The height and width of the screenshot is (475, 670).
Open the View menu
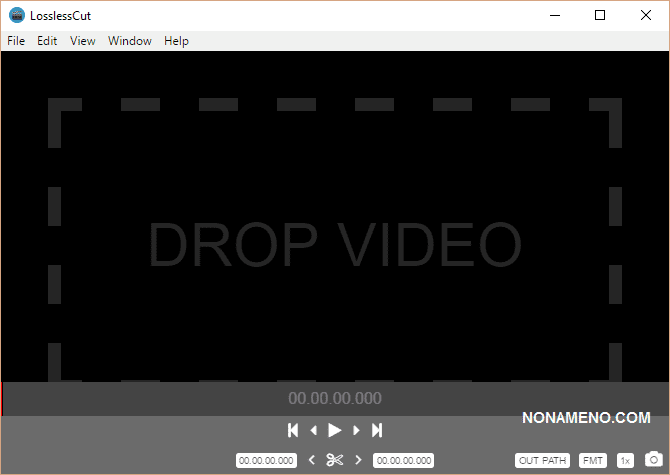point(83,41)
